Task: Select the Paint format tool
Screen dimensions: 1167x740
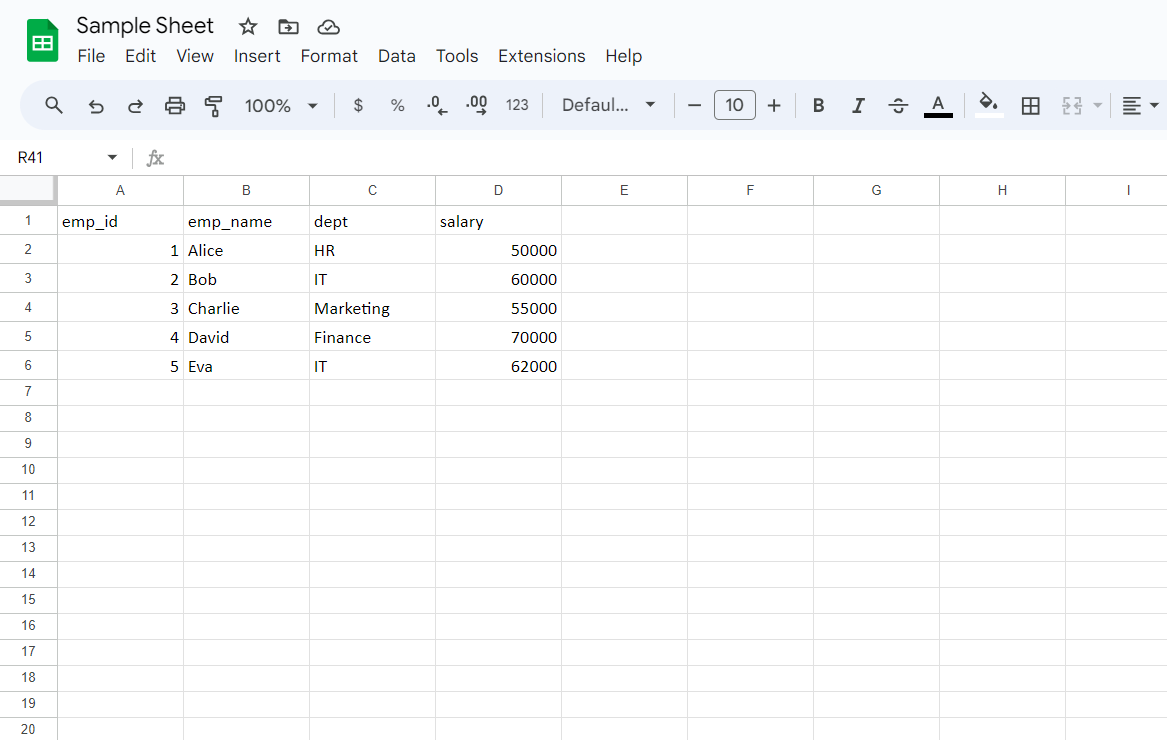Action: 213,105
